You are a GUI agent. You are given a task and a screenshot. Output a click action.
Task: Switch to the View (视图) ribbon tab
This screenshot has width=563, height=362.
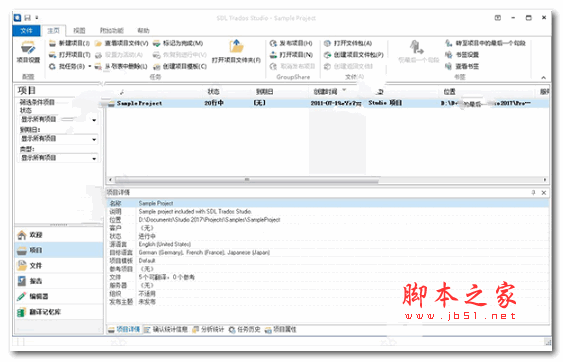79,31
